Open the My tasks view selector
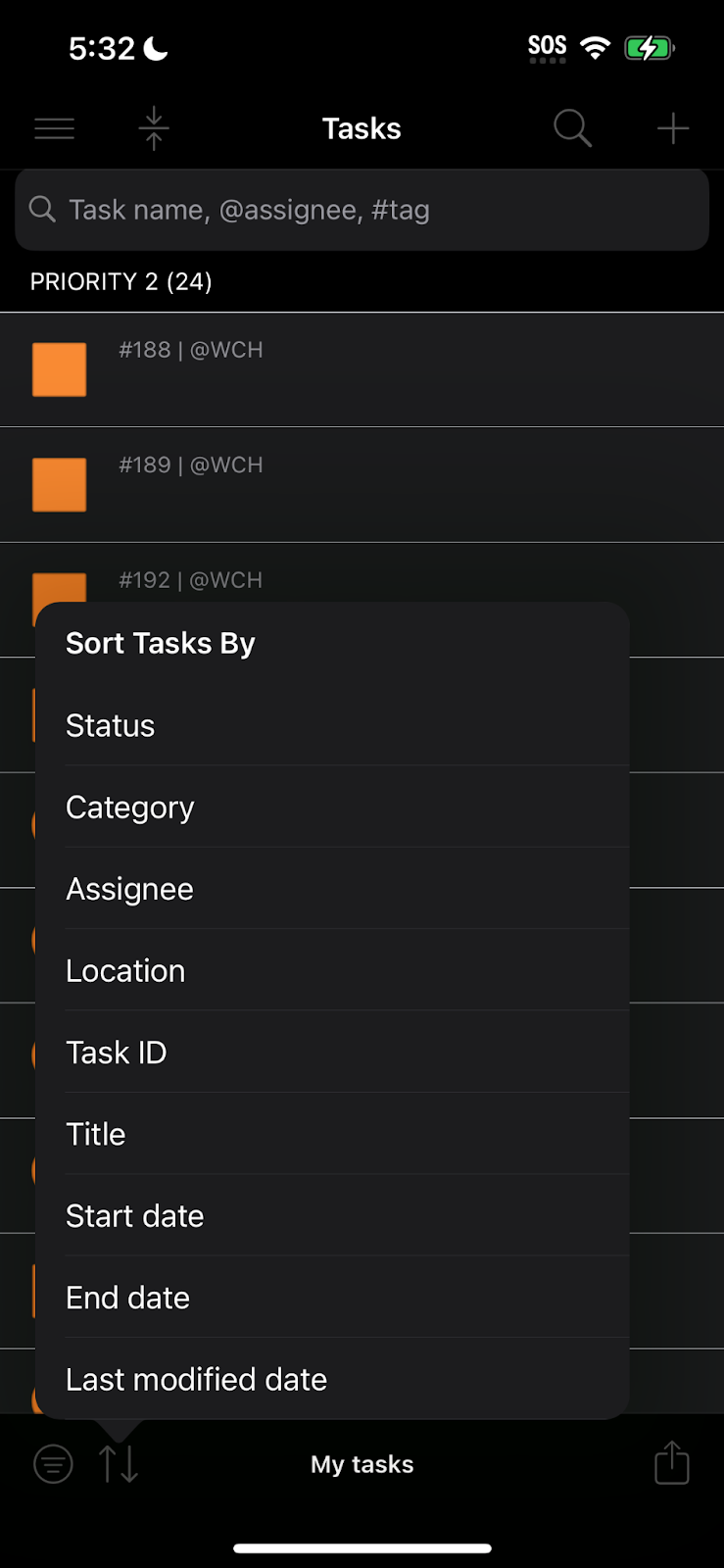This screenshot has height=1568, width=724. 362,1464
